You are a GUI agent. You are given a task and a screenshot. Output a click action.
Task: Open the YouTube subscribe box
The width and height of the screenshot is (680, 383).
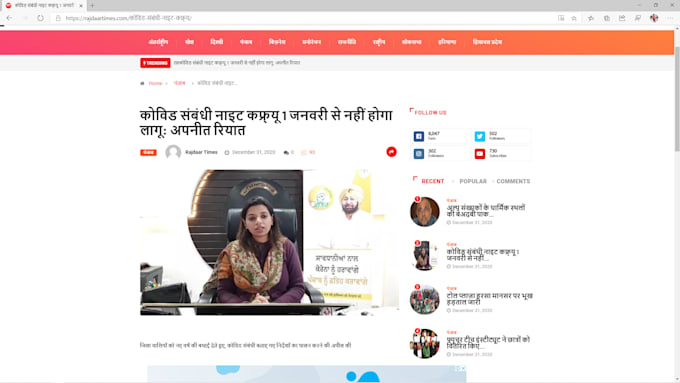501,154
